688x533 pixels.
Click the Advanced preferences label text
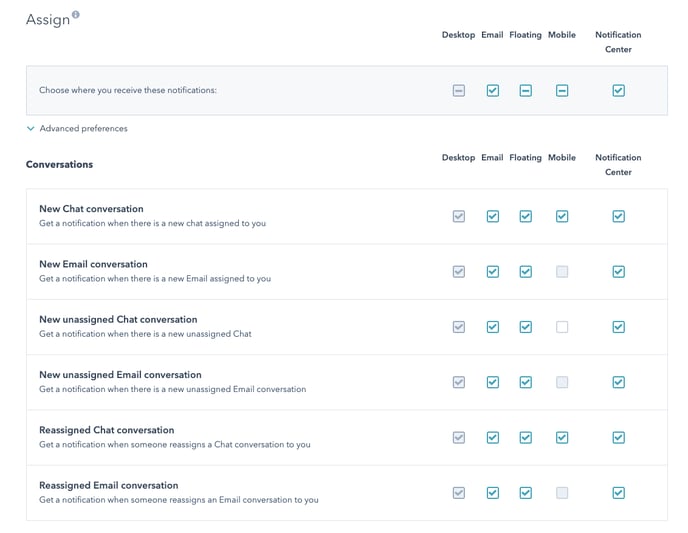pos(83,129)
